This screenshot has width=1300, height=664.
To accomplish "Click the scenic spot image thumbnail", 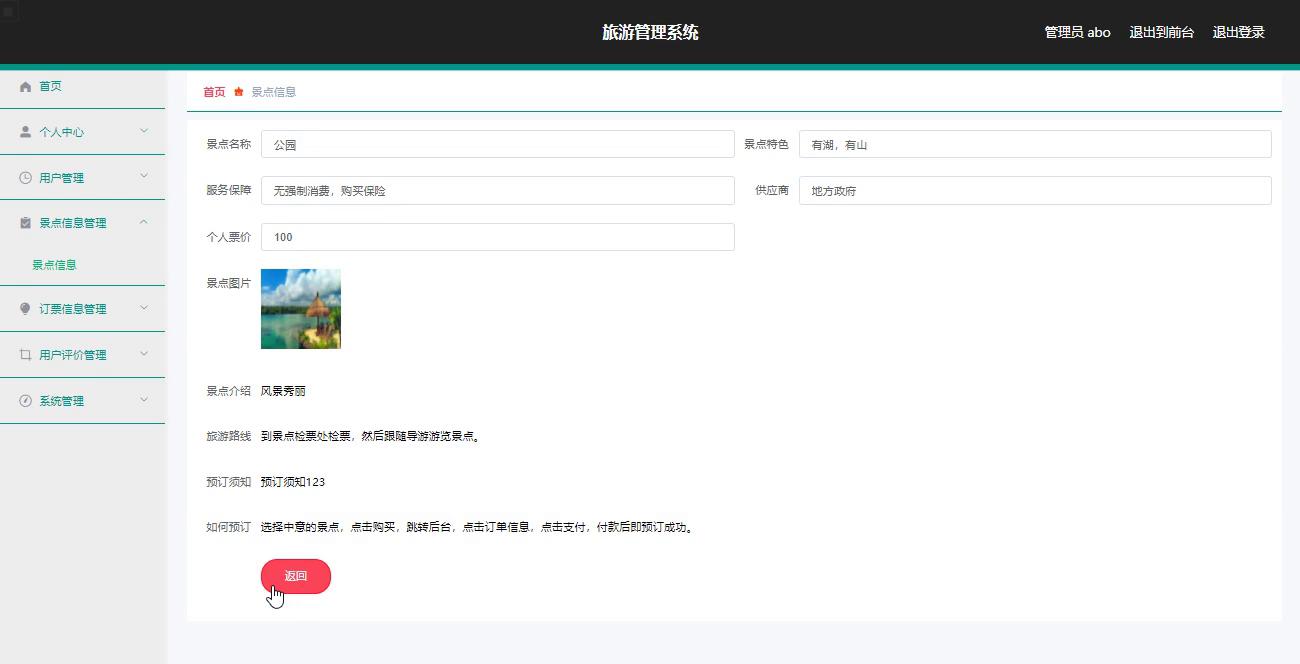I will (300, 308).
